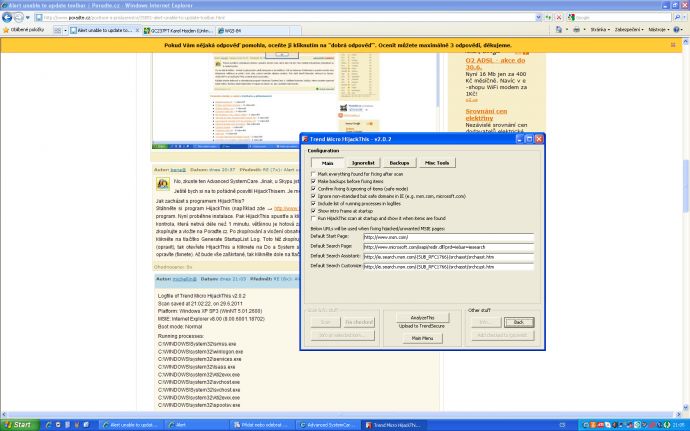Viewport: 690px width, 431px height.
Task: Select the Main tab in HijackThis Configuration
Action: click(x=327, y=162)
